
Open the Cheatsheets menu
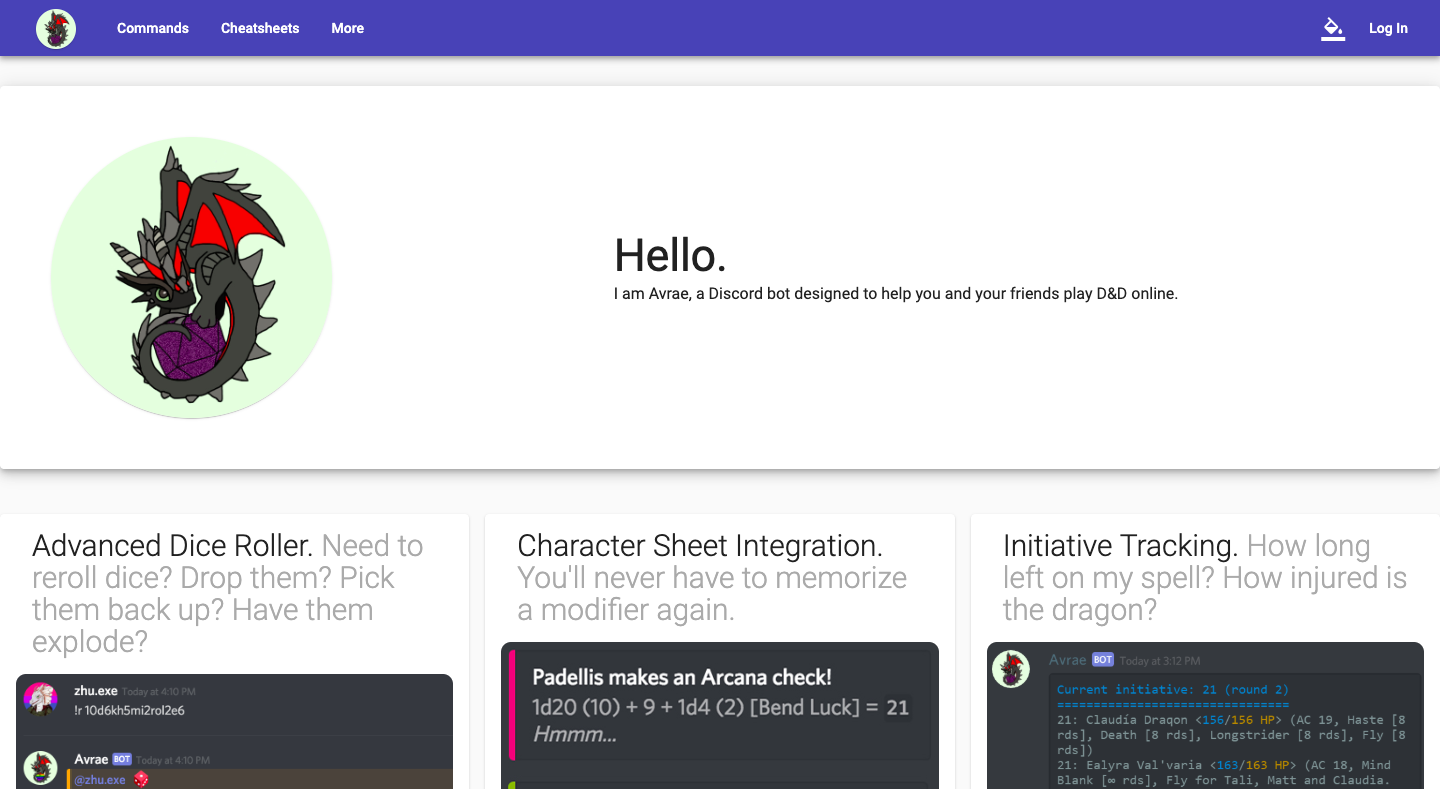tap(260, 28)
